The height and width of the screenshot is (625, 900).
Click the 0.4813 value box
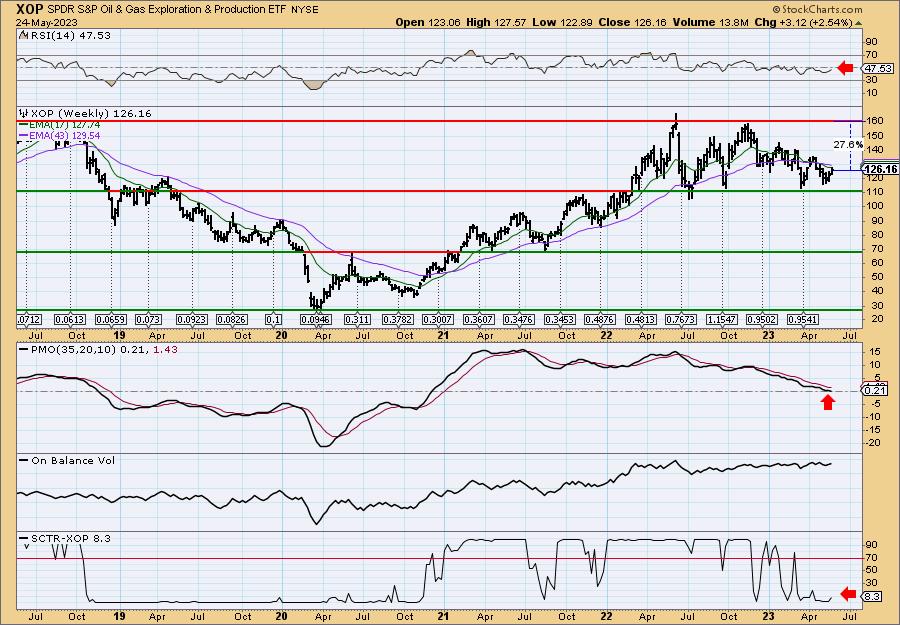[641, 319]
